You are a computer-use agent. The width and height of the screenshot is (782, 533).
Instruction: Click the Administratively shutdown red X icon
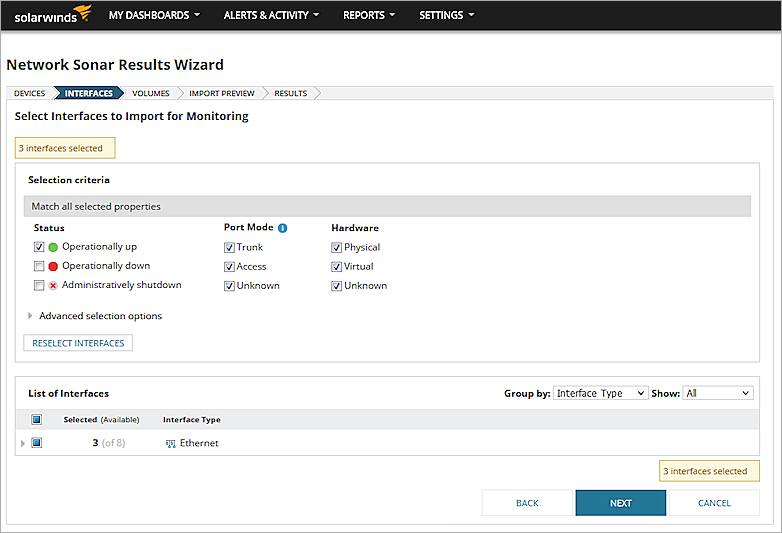pos(53,285)
